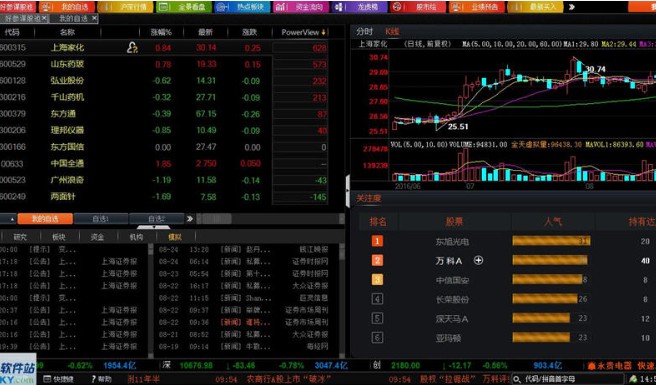Open the 帮助 help button in status bar
Image resolution: width=656 pixels, height=385 pixels.
tap(101, 379)
